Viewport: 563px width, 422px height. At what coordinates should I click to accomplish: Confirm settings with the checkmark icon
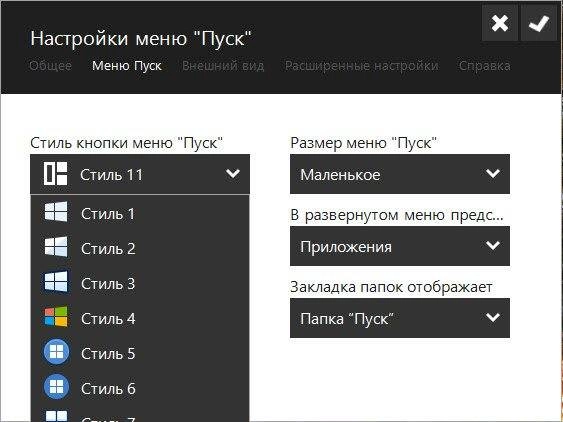[x=538, y=24]
